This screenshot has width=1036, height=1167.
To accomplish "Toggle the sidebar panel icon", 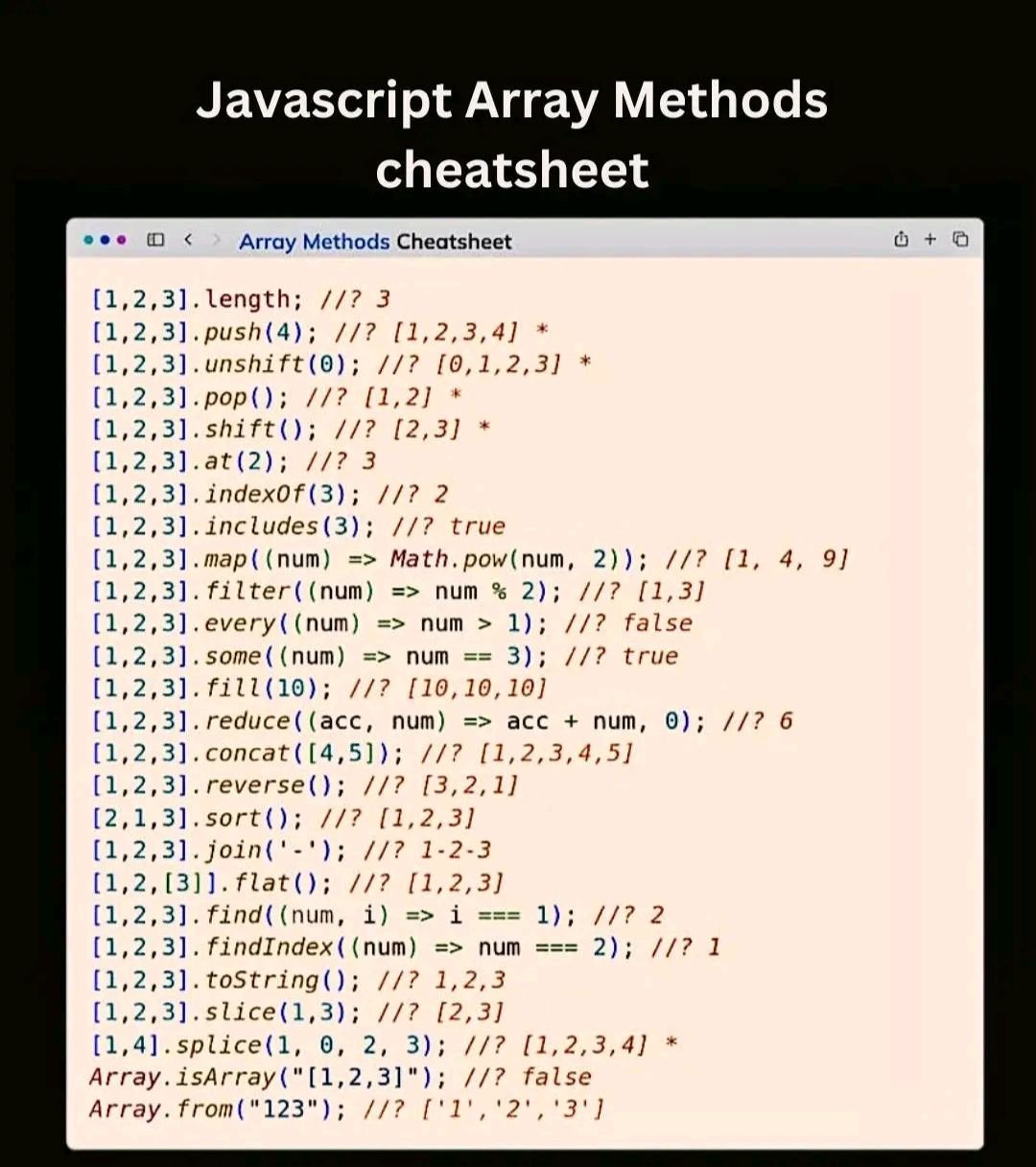I will coord(155,240).
